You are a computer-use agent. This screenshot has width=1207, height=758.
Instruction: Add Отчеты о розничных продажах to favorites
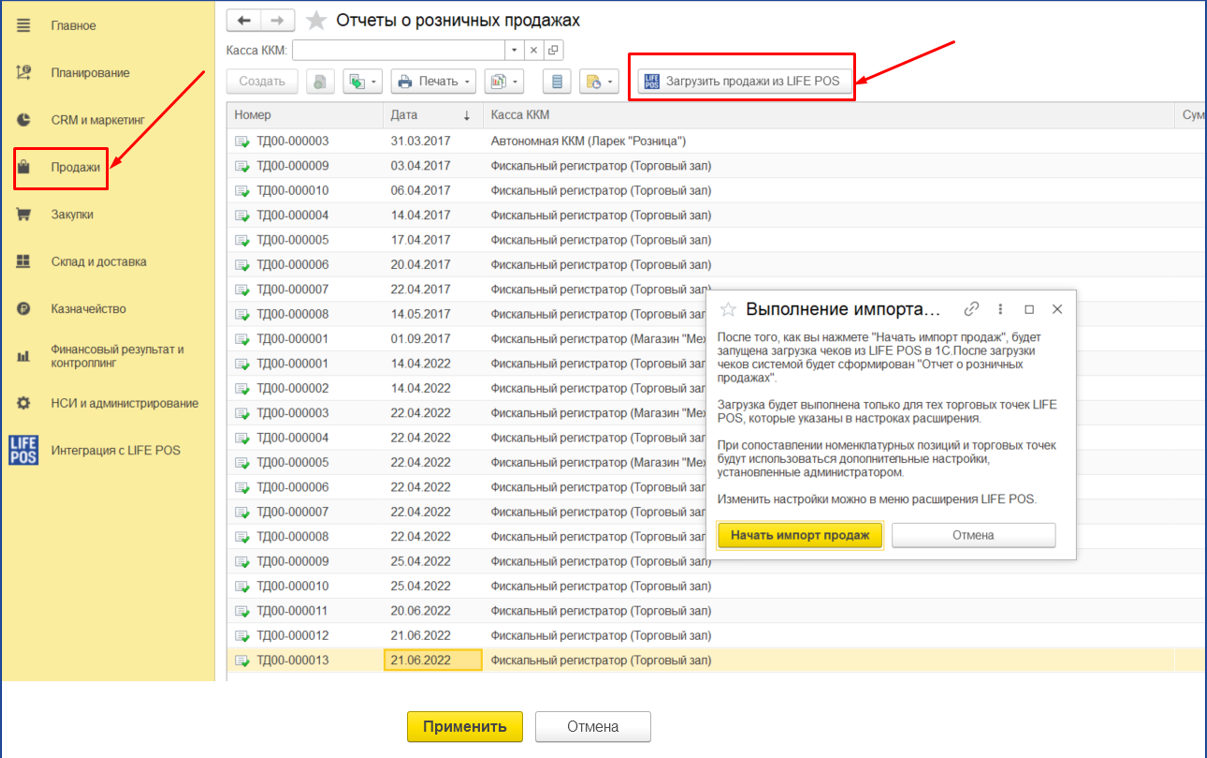pos(315,20)
